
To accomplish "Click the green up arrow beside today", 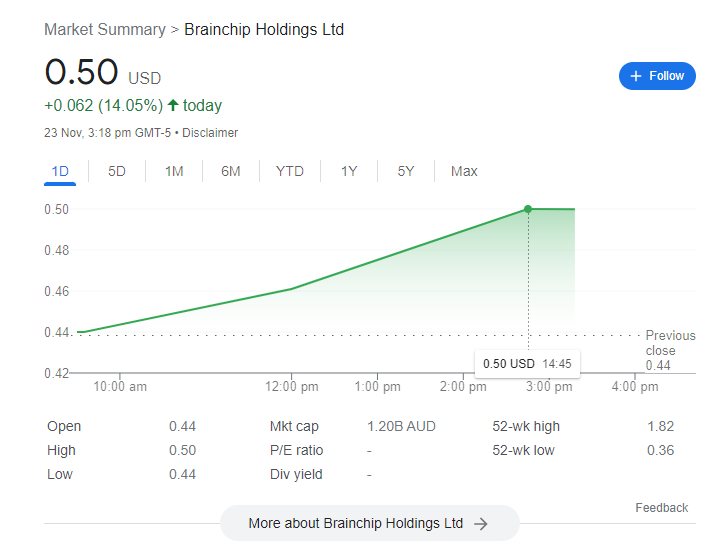I will click(173, 105).
